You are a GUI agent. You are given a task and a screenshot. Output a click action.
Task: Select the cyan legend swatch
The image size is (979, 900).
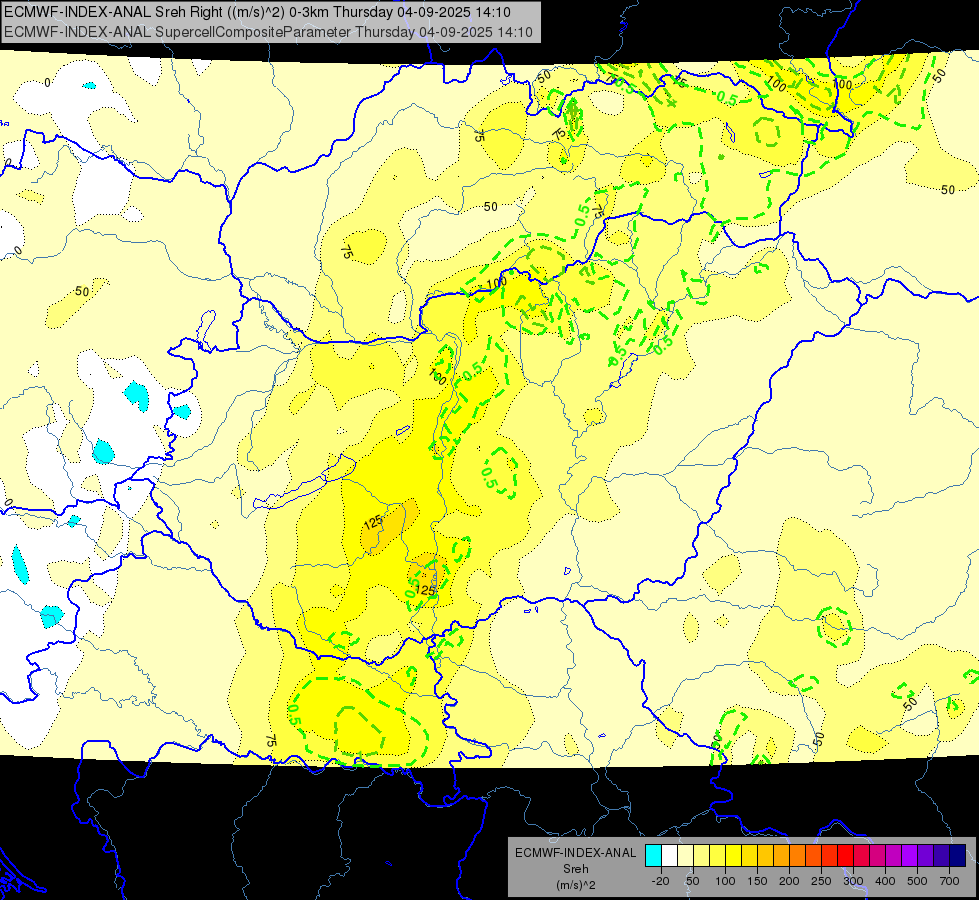coord(653,856)
